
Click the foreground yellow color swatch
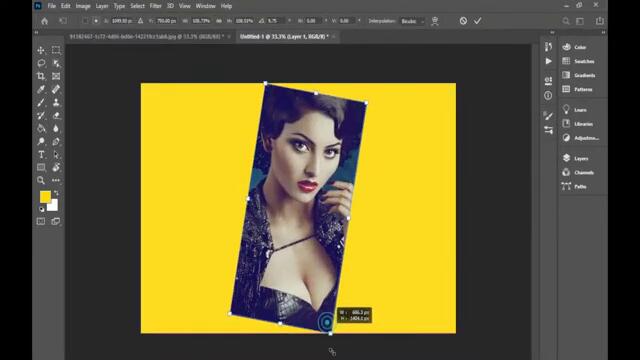45,196
